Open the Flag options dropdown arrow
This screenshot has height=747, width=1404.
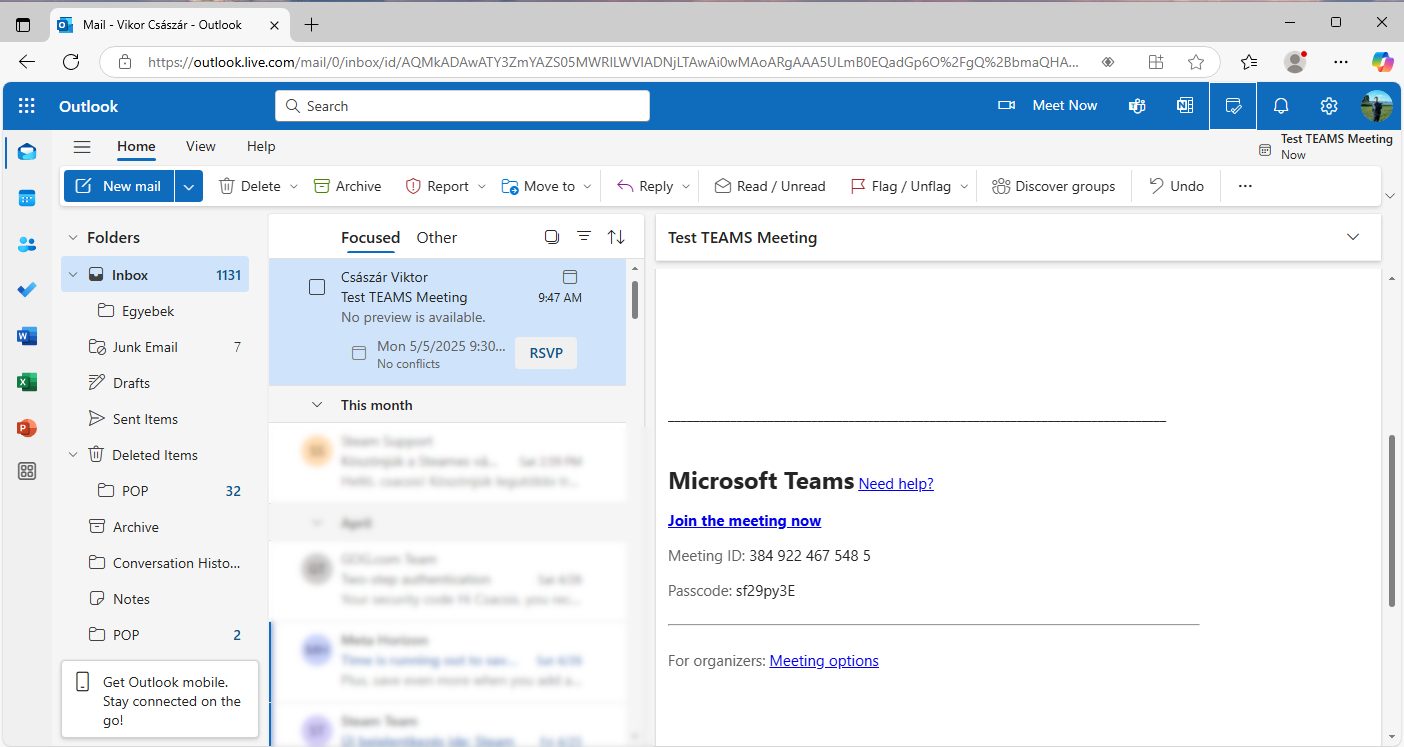tap(965, 186)
